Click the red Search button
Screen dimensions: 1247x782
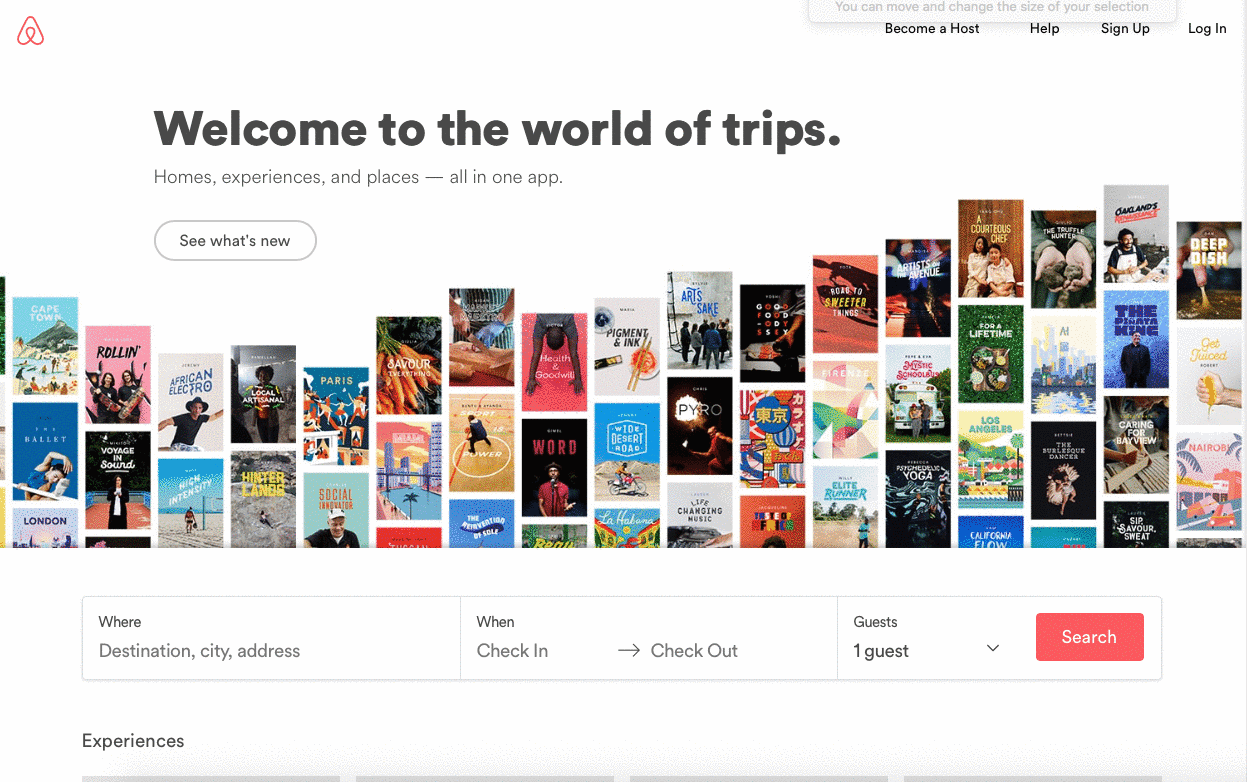click(1089, 637)
